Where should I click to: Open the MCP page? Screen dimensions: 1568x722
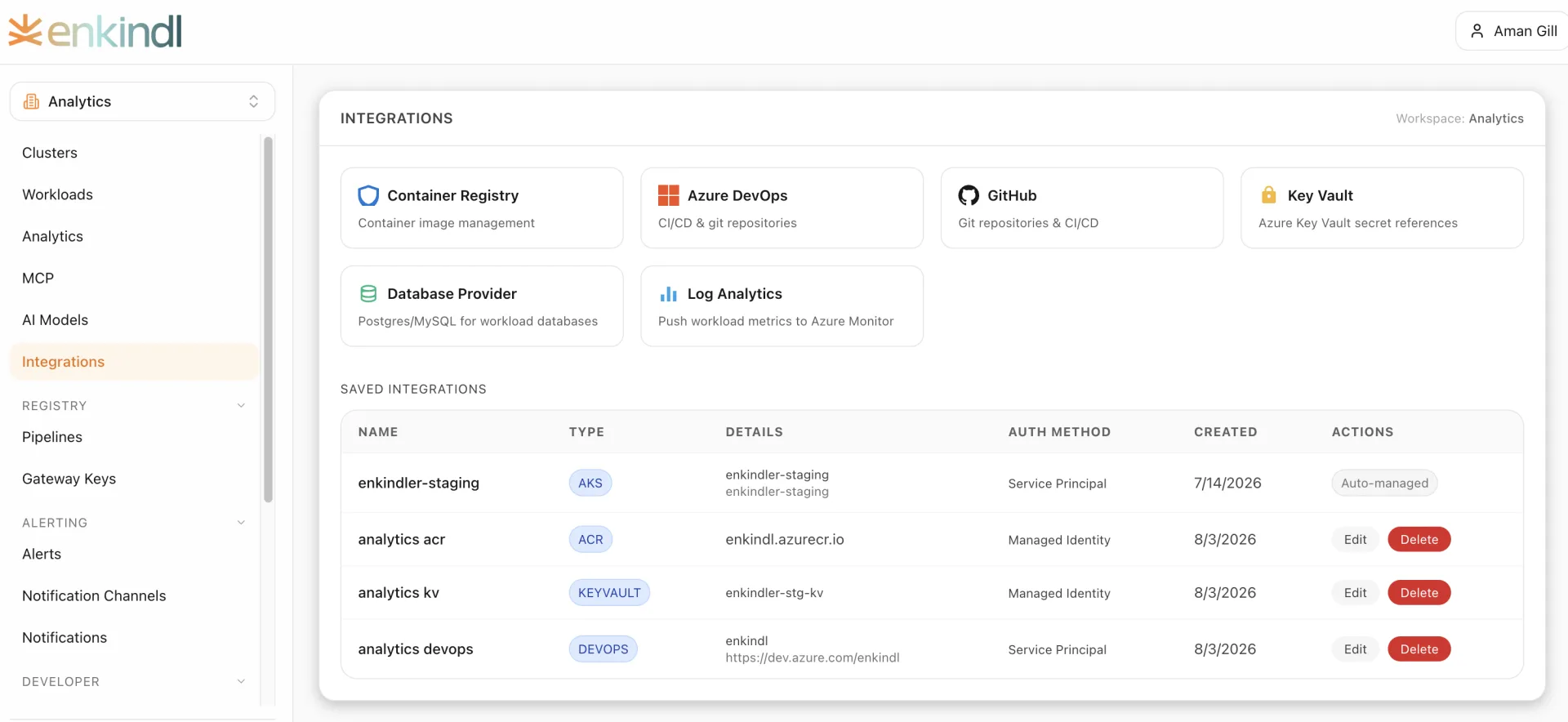[x=38, y=278]
